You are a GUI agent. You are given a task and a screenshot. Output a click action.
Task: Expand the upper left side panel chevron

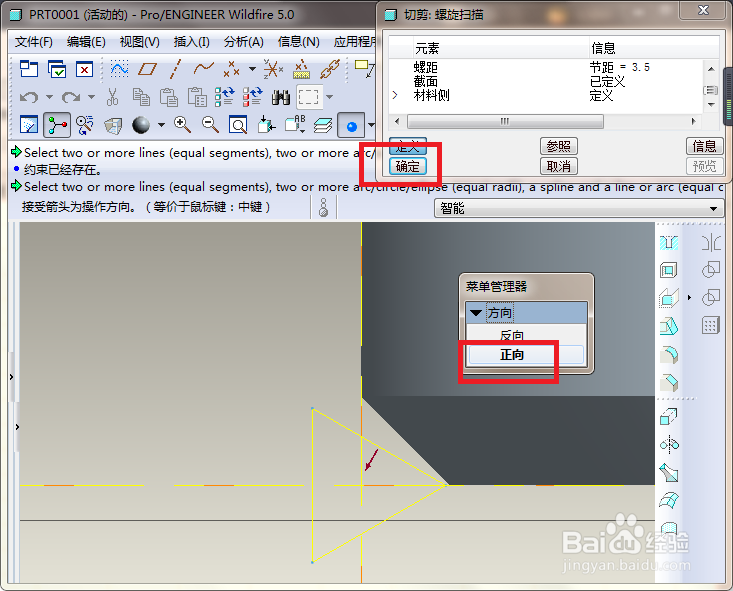click(11, 377)
